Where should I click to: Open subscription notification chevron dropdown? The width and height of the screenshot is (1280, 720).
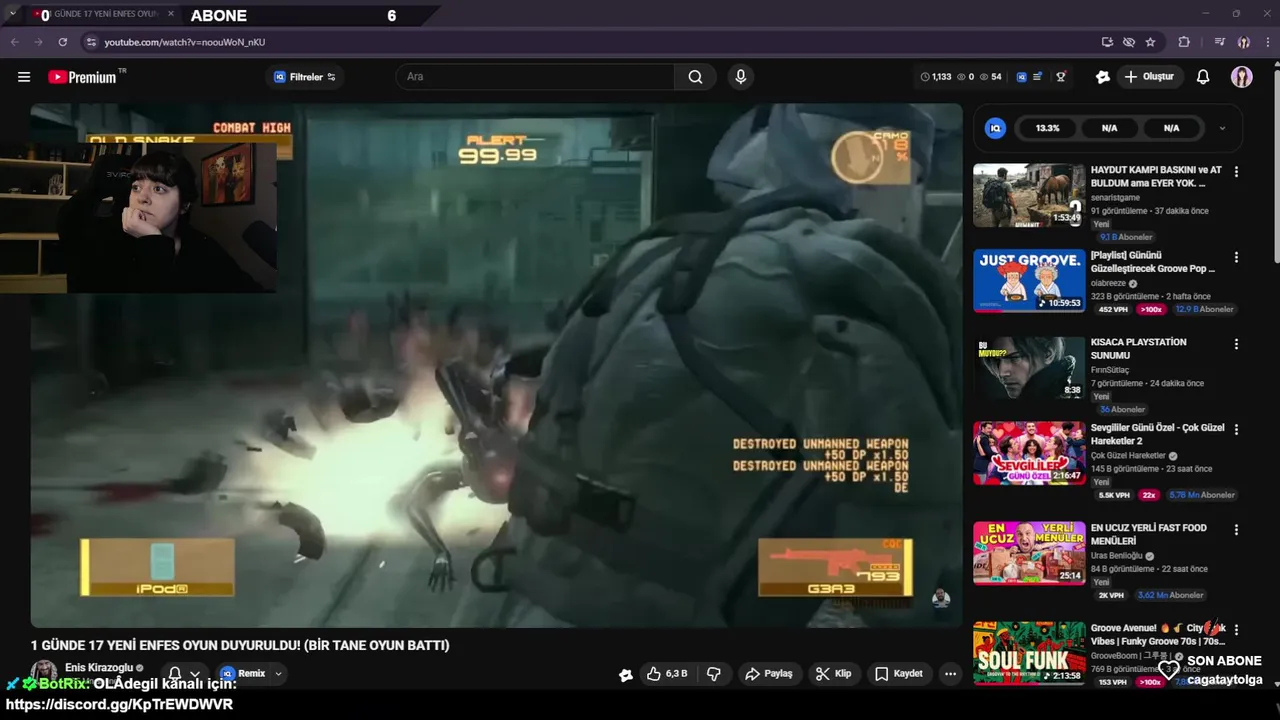click(x=196, y=674)
